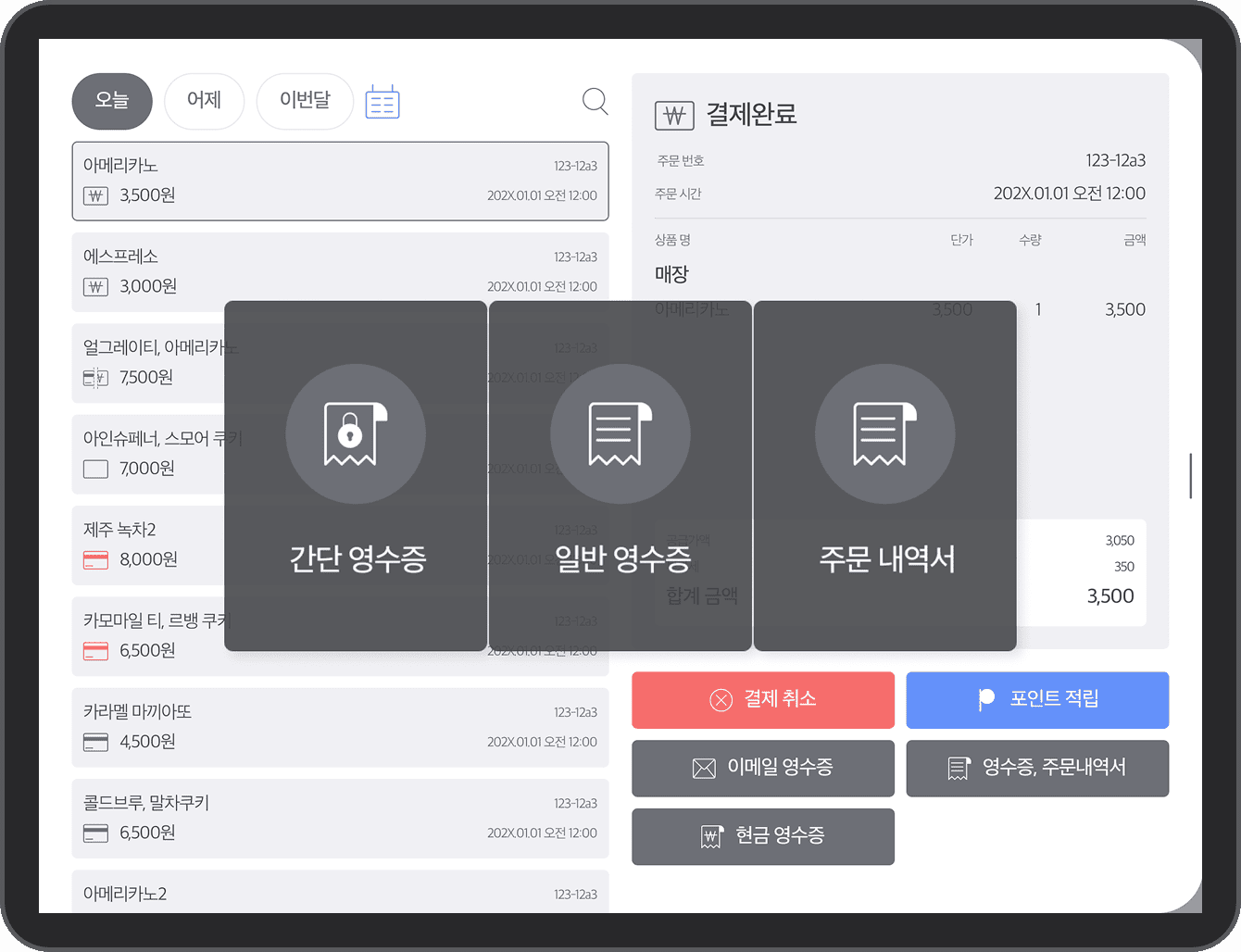Open the 콜드브루, 말차쿠키 order entry
The image size is (1241, 952).
(340, 818)
